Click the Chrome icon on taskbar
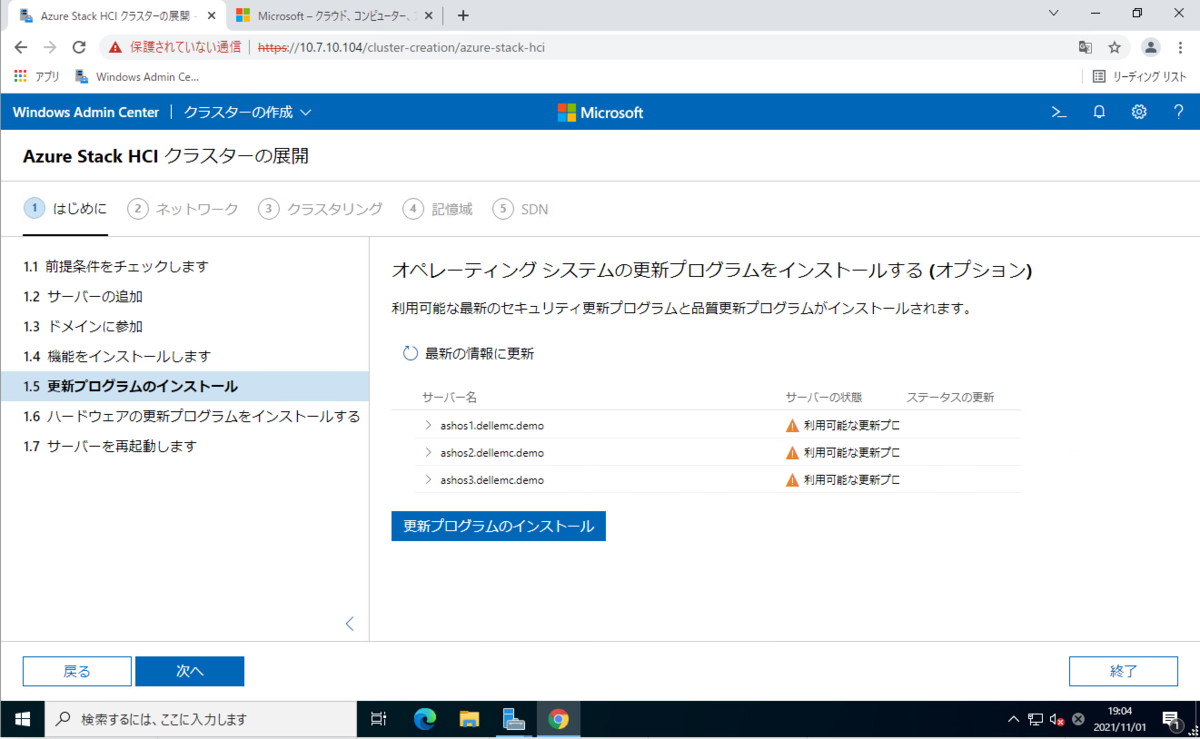The height and width of the screenshot is (739, 1200). tap(558, 719)
